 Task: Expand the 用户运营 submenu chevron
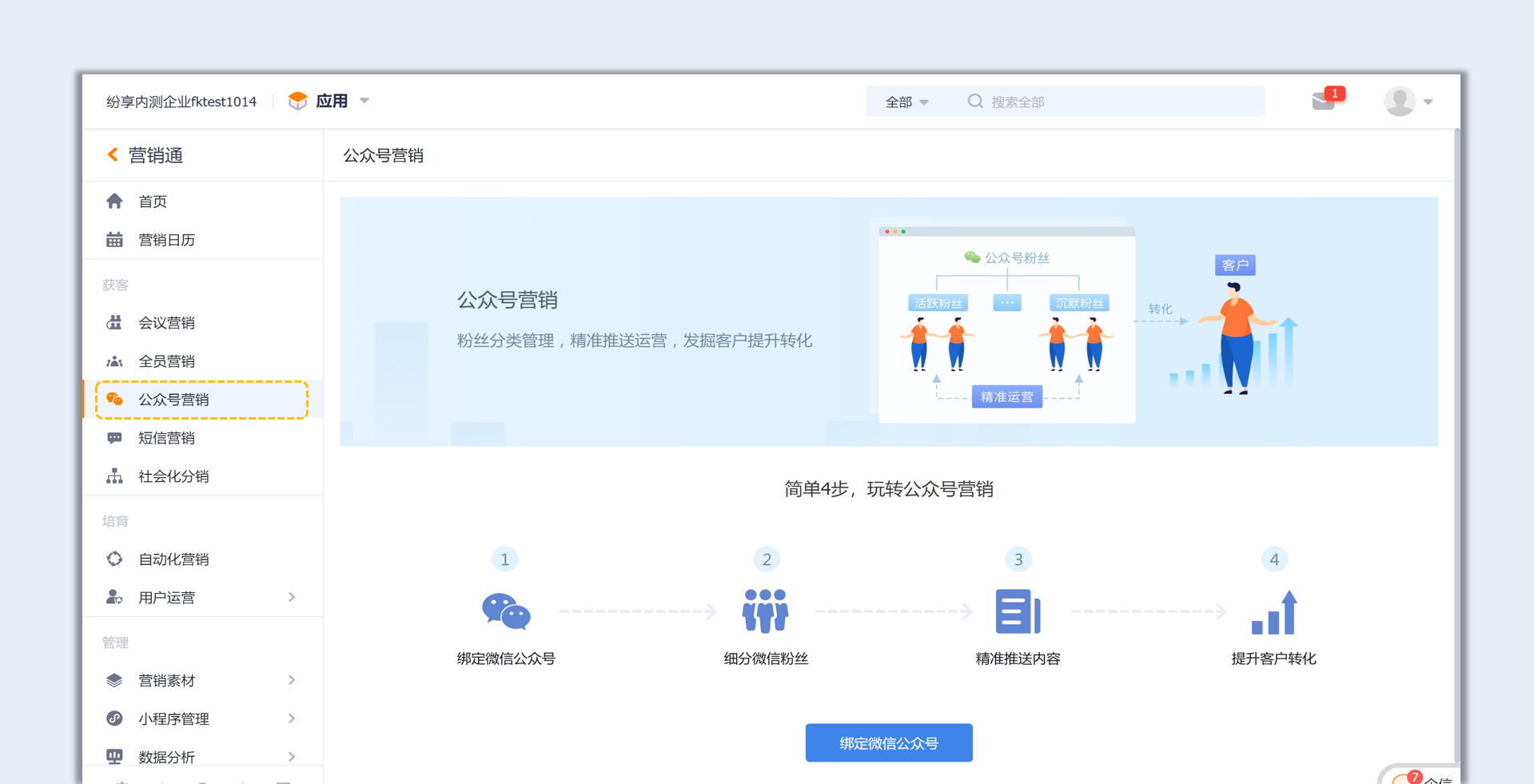click(x=292, y=597)
